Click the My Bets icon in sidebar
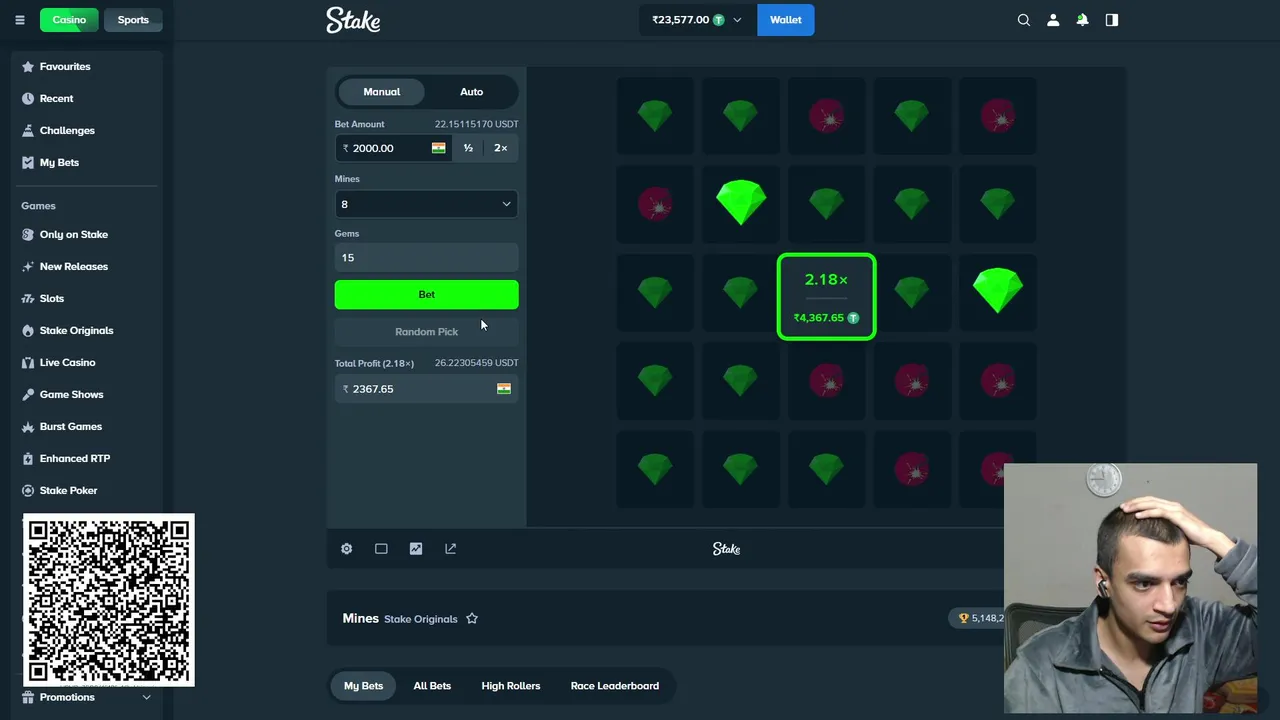The width and height of the screenshot is (1280, 720). (28, 162)
